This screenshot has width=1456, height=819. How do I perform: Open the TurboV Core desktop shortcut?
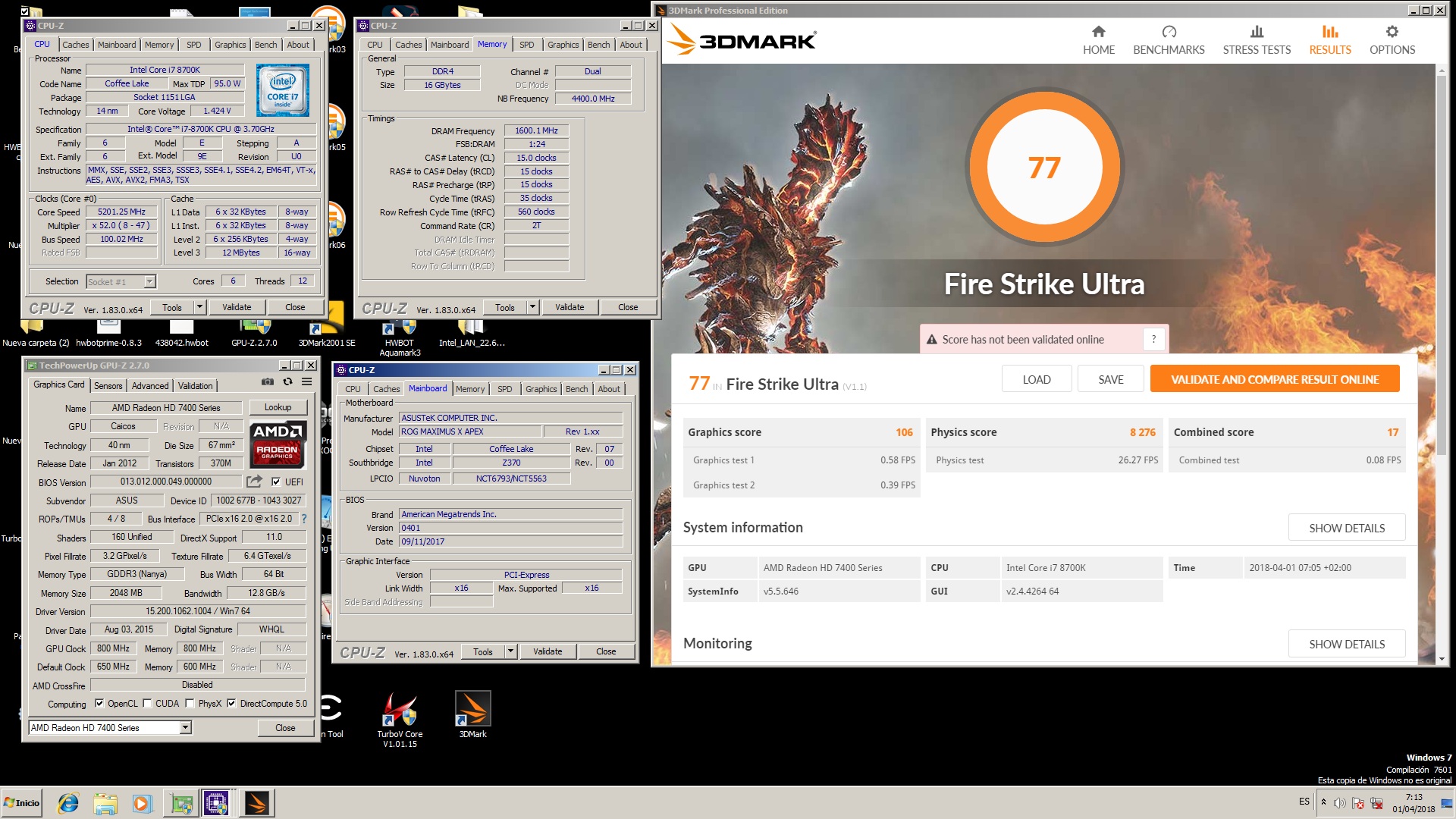point(400,720)
